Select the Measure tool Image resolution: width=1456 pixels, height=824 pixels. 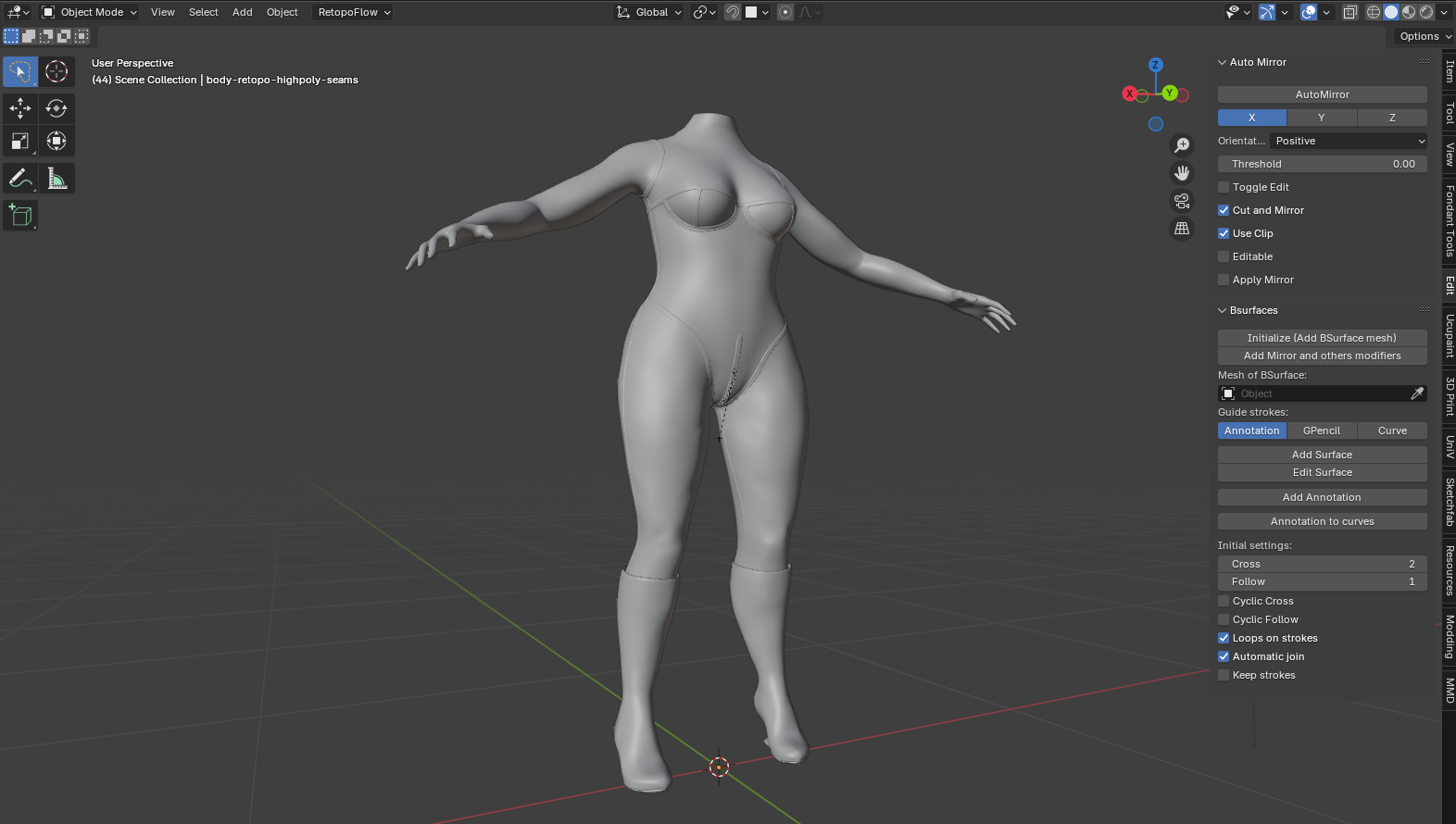tap(56, 178)
